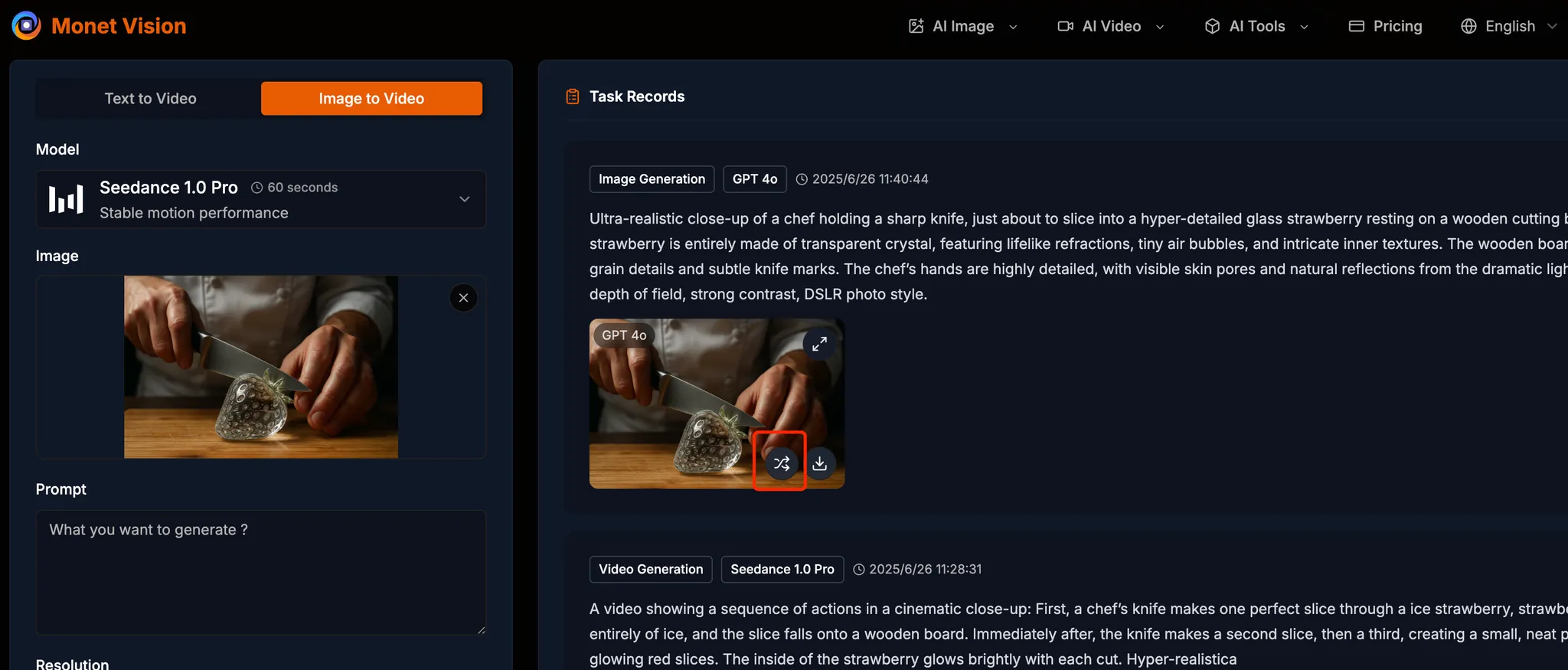
Task: Click the AI Image picture icon
Action: [916, 26]
